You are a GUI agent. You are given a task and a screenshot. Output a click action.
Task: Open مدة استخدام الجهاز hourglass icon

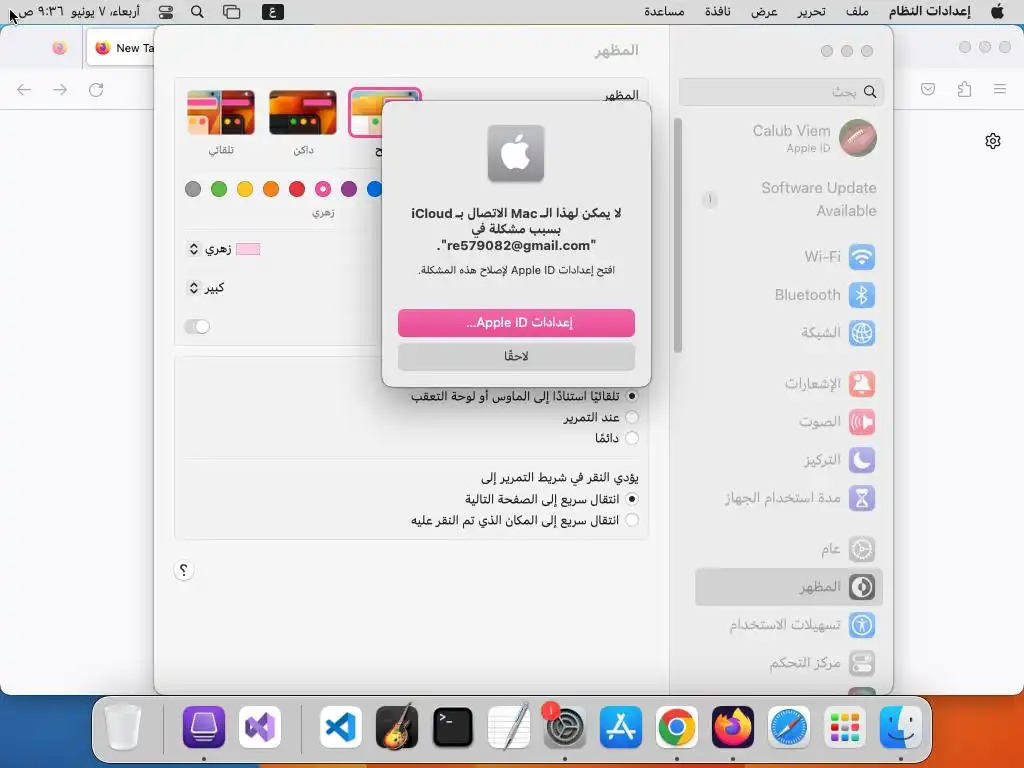coord(861,498)
